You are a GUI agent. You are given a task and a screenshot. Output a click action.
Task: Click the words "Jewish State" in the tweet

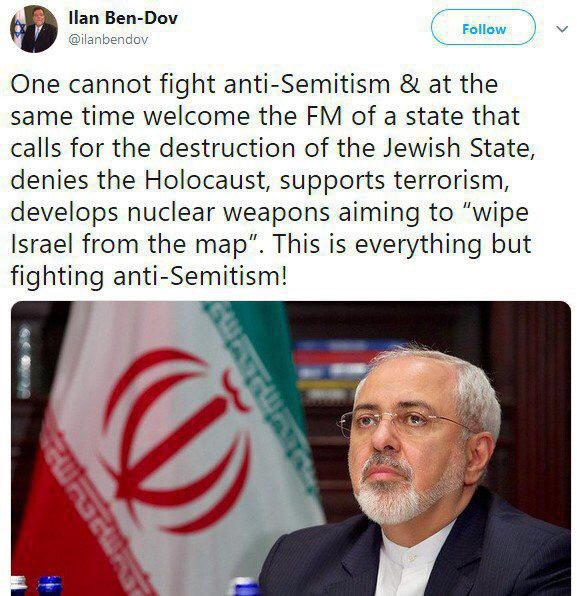pos(457,148)
